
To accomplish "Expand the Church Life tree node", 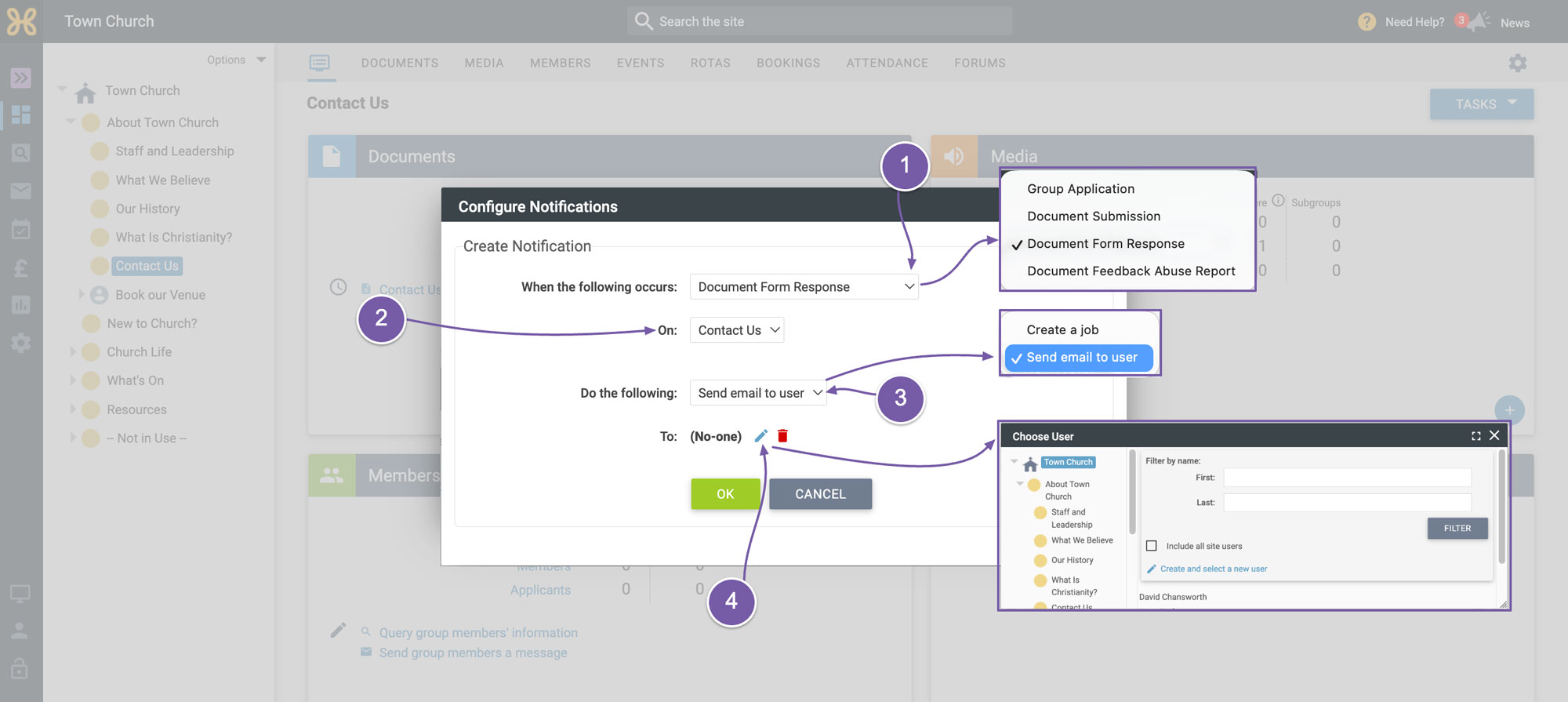I will (x=73, y=352).
